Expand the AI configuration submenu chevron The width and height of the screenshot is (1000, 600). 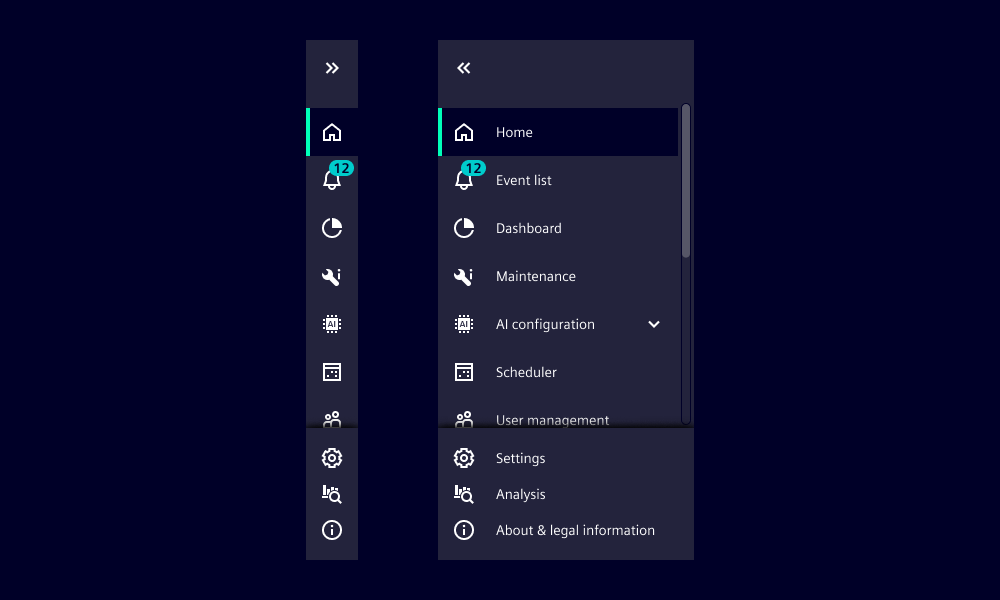click(x=653, y=324)
